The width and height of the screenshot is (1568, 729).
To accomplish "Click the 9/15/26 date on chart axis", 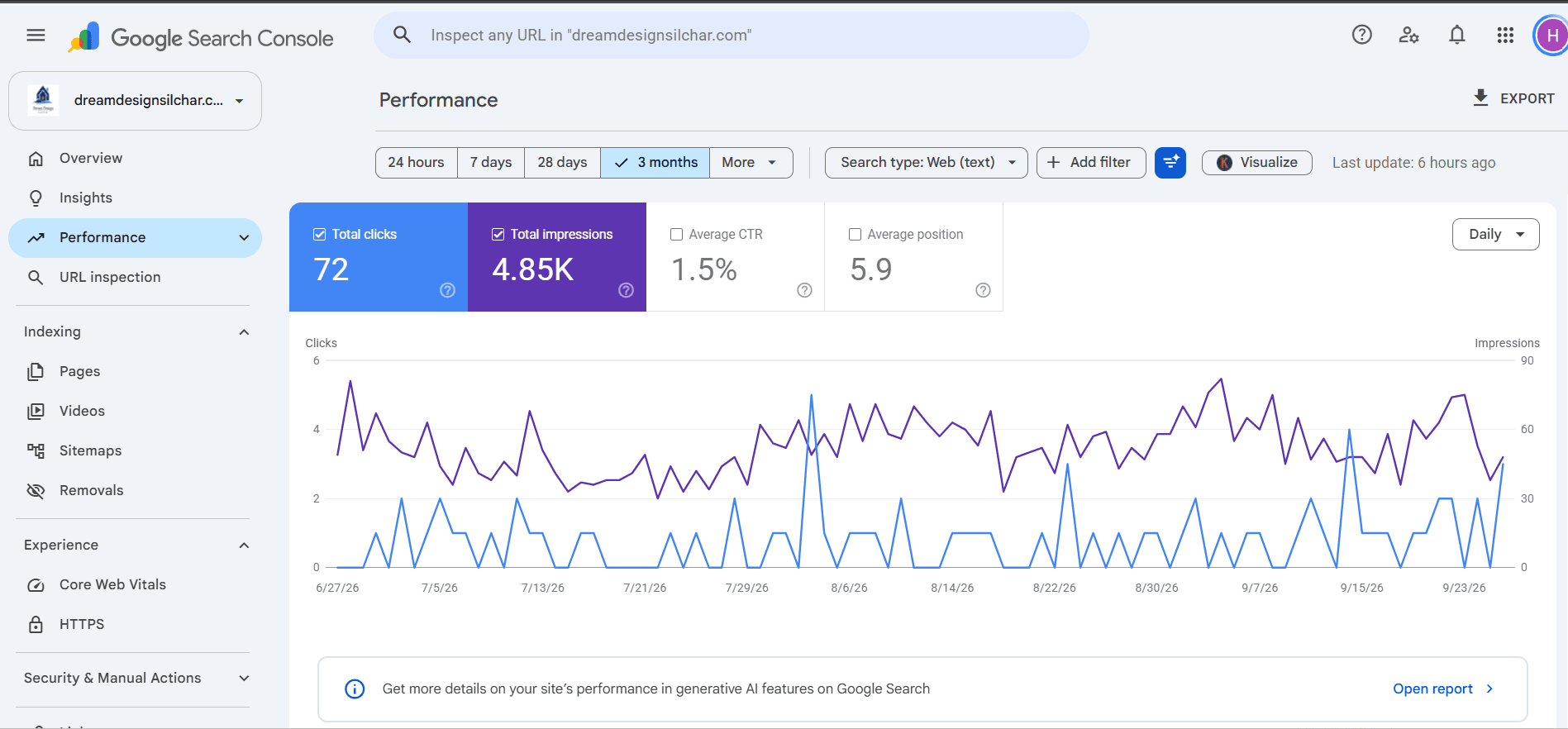I will click(x=1362, y=588).
